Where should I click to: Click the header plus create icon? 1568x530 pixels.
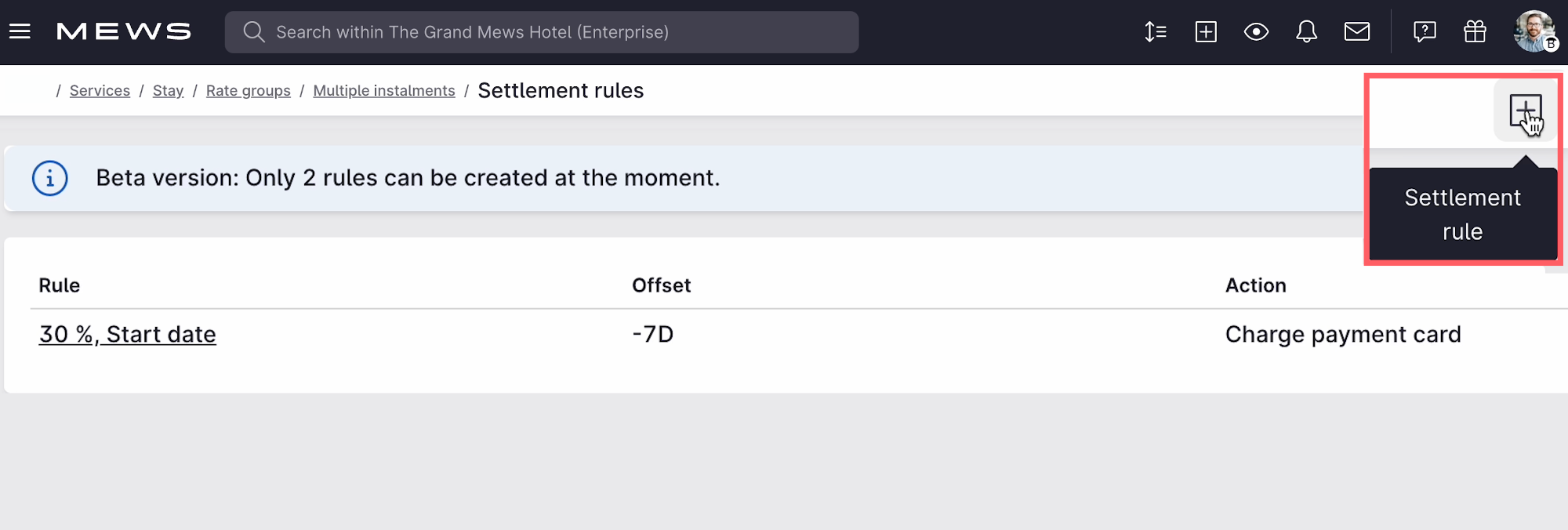[1206, 31]
